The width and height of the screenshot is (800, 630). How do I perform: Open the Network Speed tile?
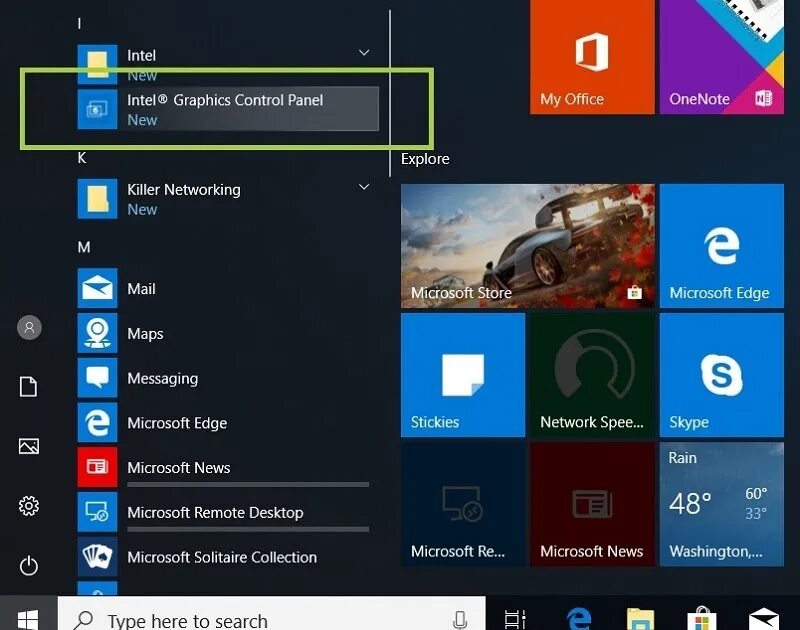pyautogui.click(x=592, y=375)
